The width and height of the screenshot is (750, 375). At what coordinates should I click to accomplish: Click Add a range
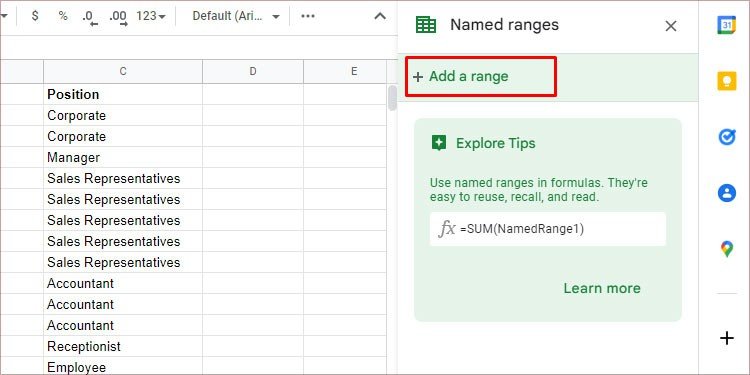(461, 77)
